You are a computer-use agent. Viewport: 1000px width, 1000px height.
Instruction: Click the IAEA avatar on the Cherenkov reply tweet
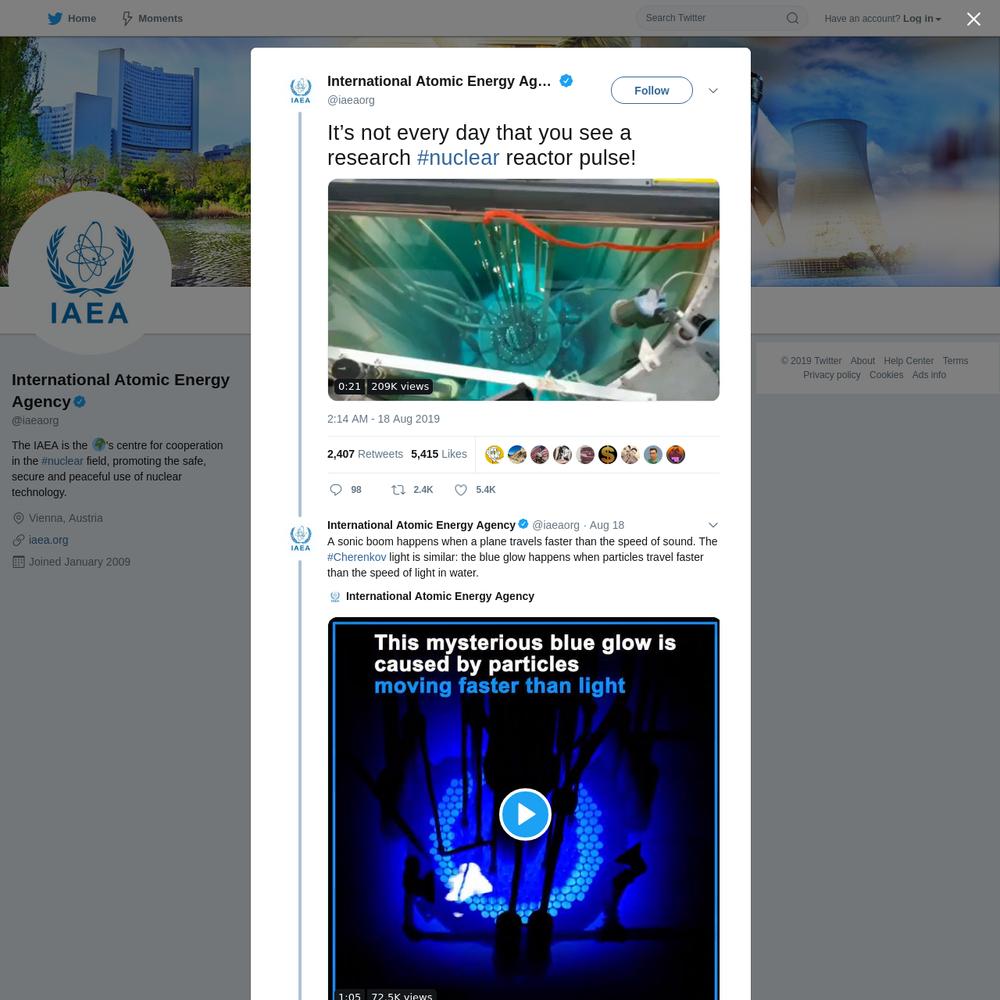[x=300, y=538]
